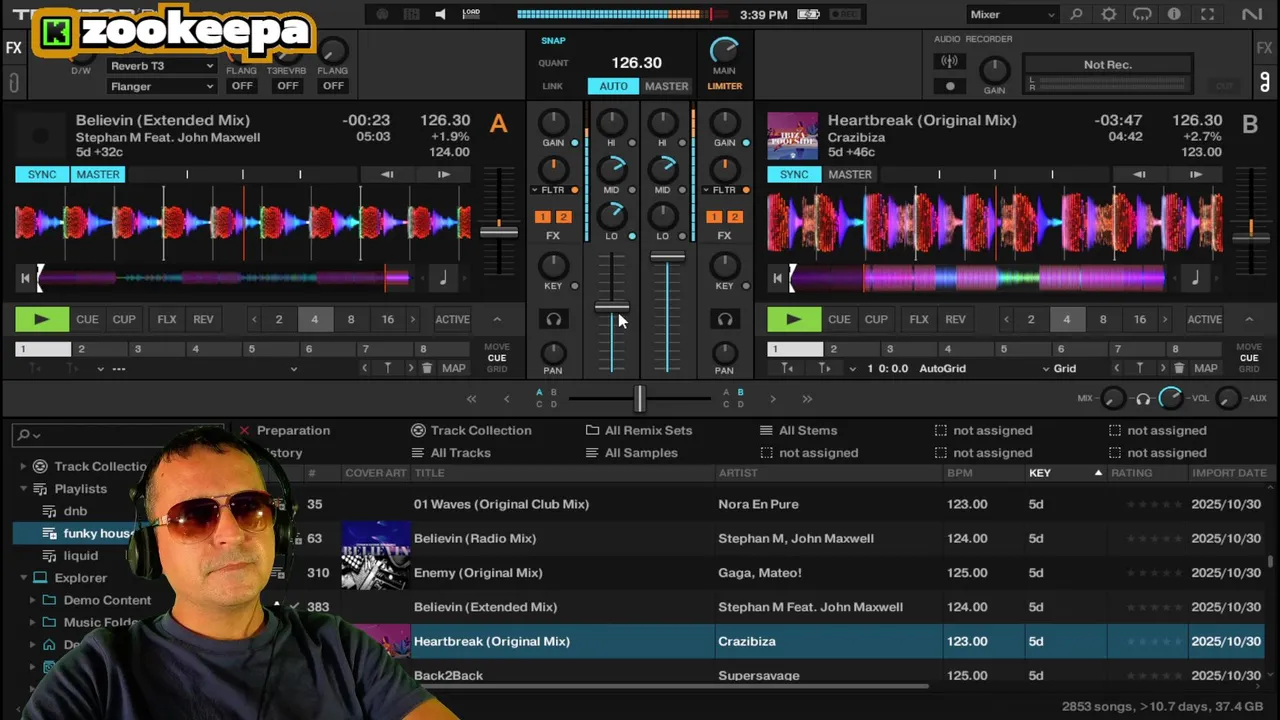Viewport: 1280px width, 720px height.
Task: Click Deck A channel volume fader
Action: pyautogui.click(x=612, y=307)
